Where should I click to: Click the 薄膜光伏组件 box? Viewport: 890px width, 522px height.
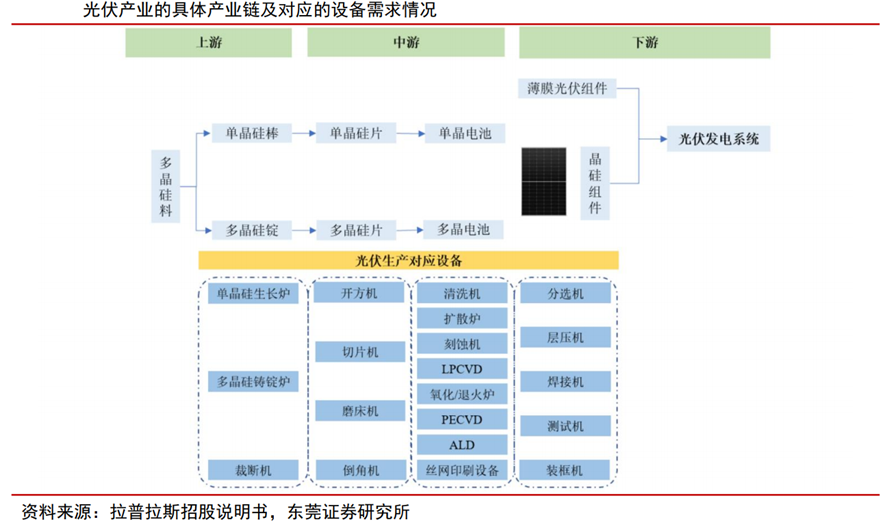click(568, 88)
